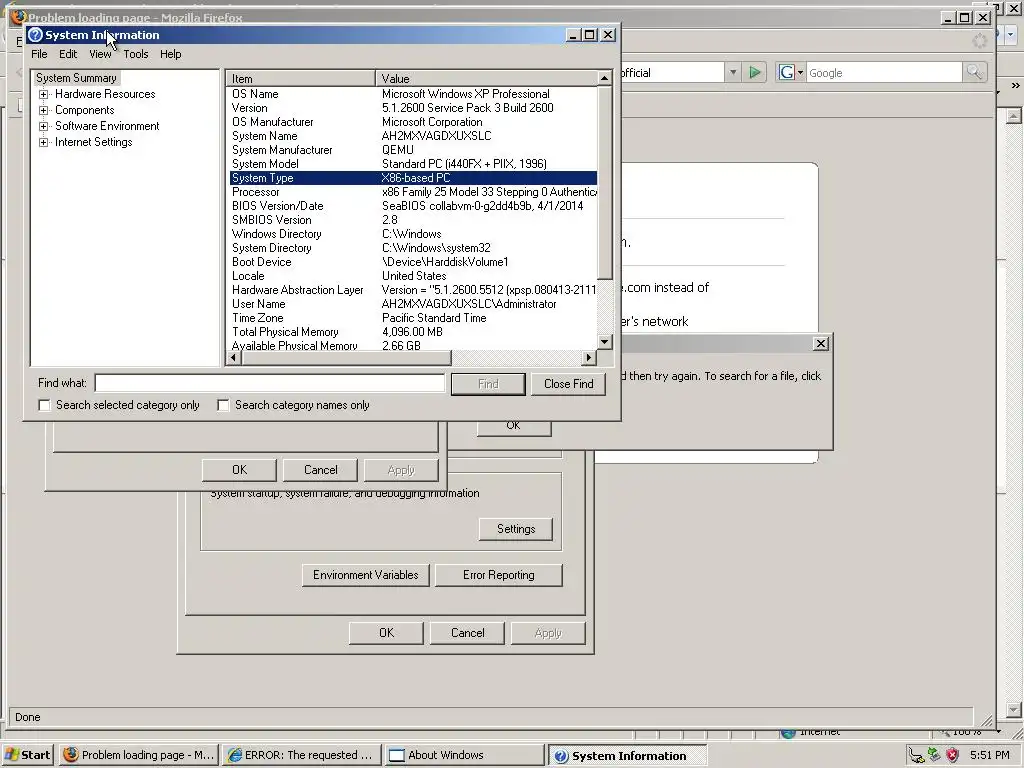The height and width of the screenshot is (768, 1024).
Task: Switch to the About Windows taskbar button
Action: point(464,755)
